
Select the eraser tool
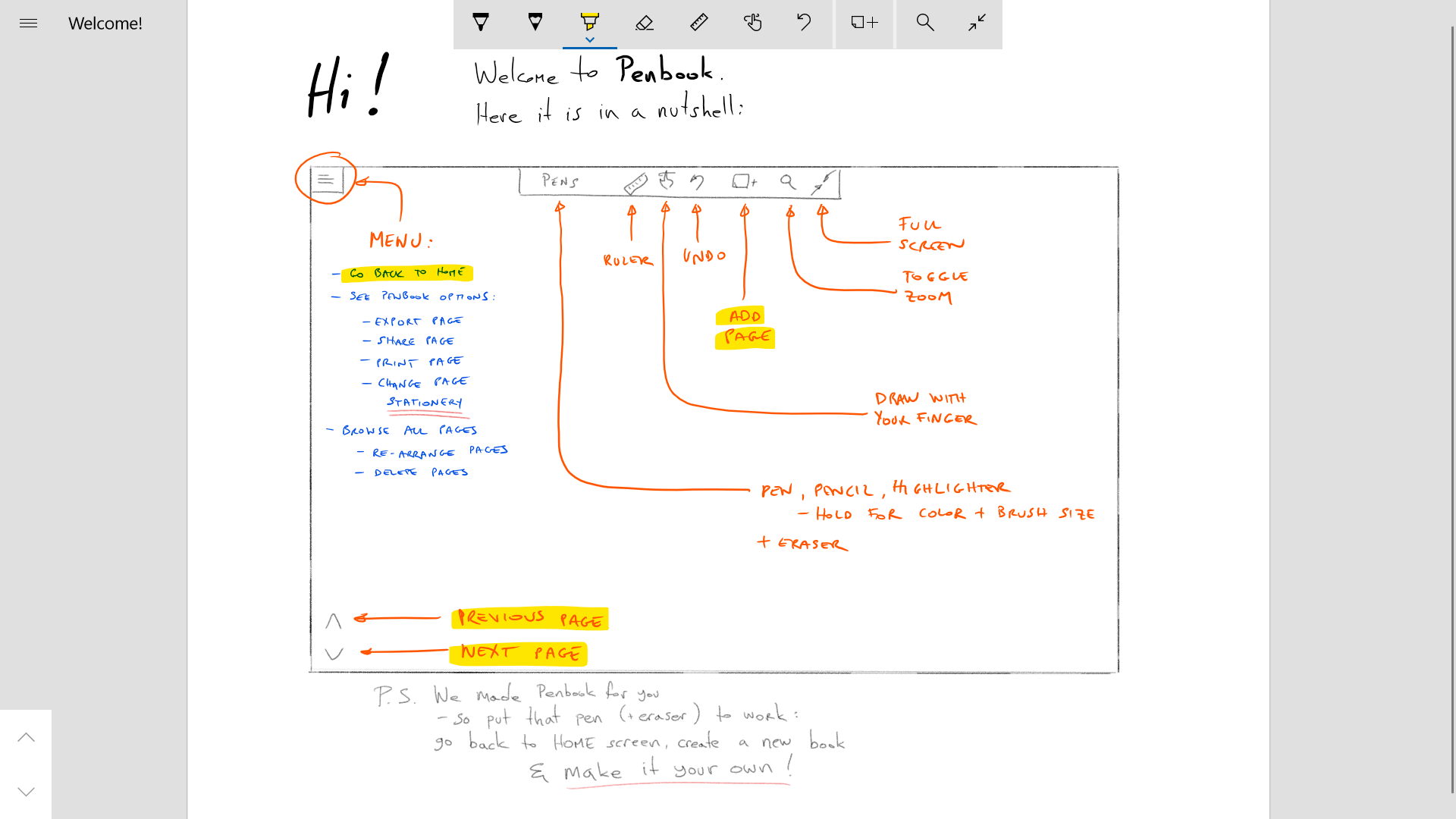645,23
